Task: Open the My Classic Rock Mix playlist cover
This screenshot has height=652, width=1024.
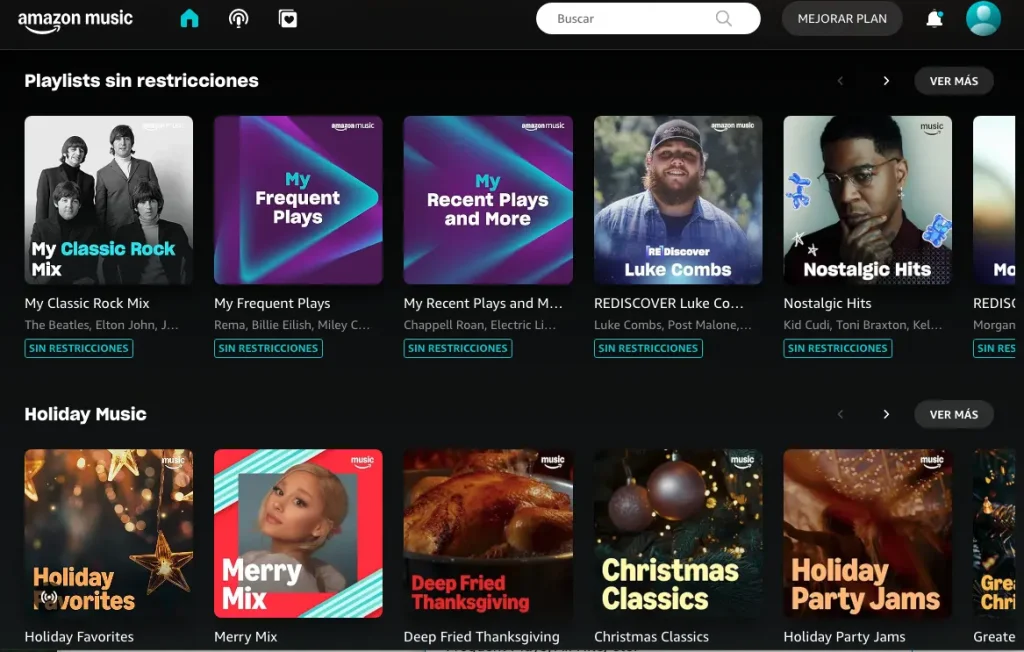Action: 108,199
